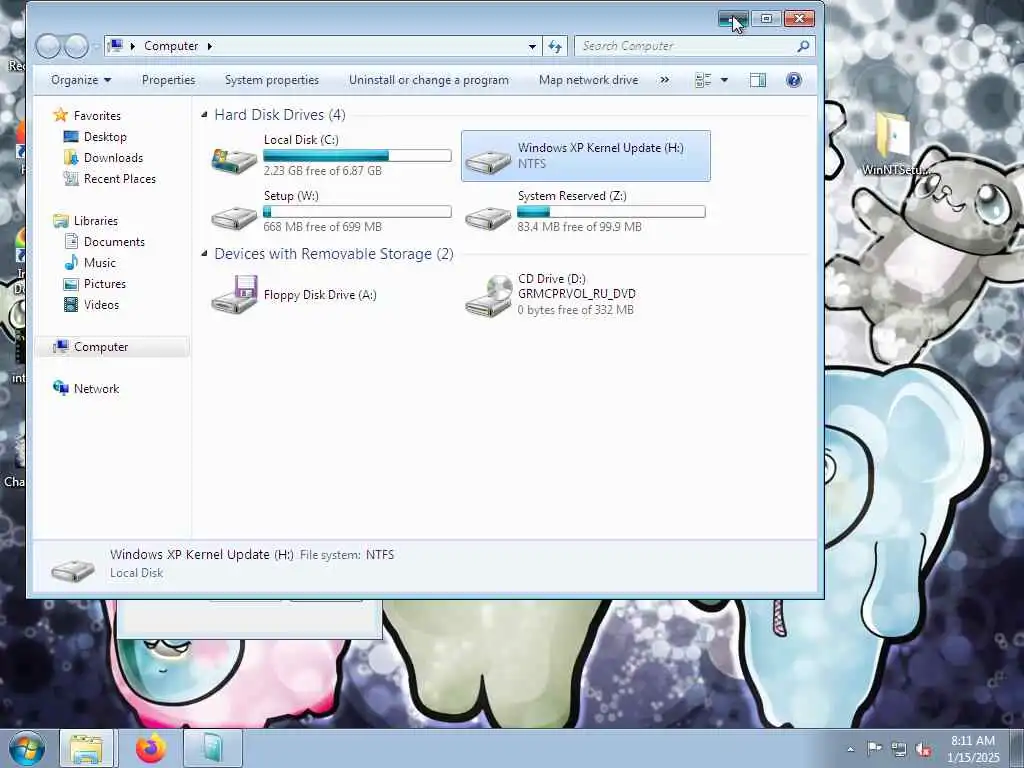Click System Reserved (Z:) capacity bar
The image size is (1024, 768).
pyautogui.click(x=611, y=212)
